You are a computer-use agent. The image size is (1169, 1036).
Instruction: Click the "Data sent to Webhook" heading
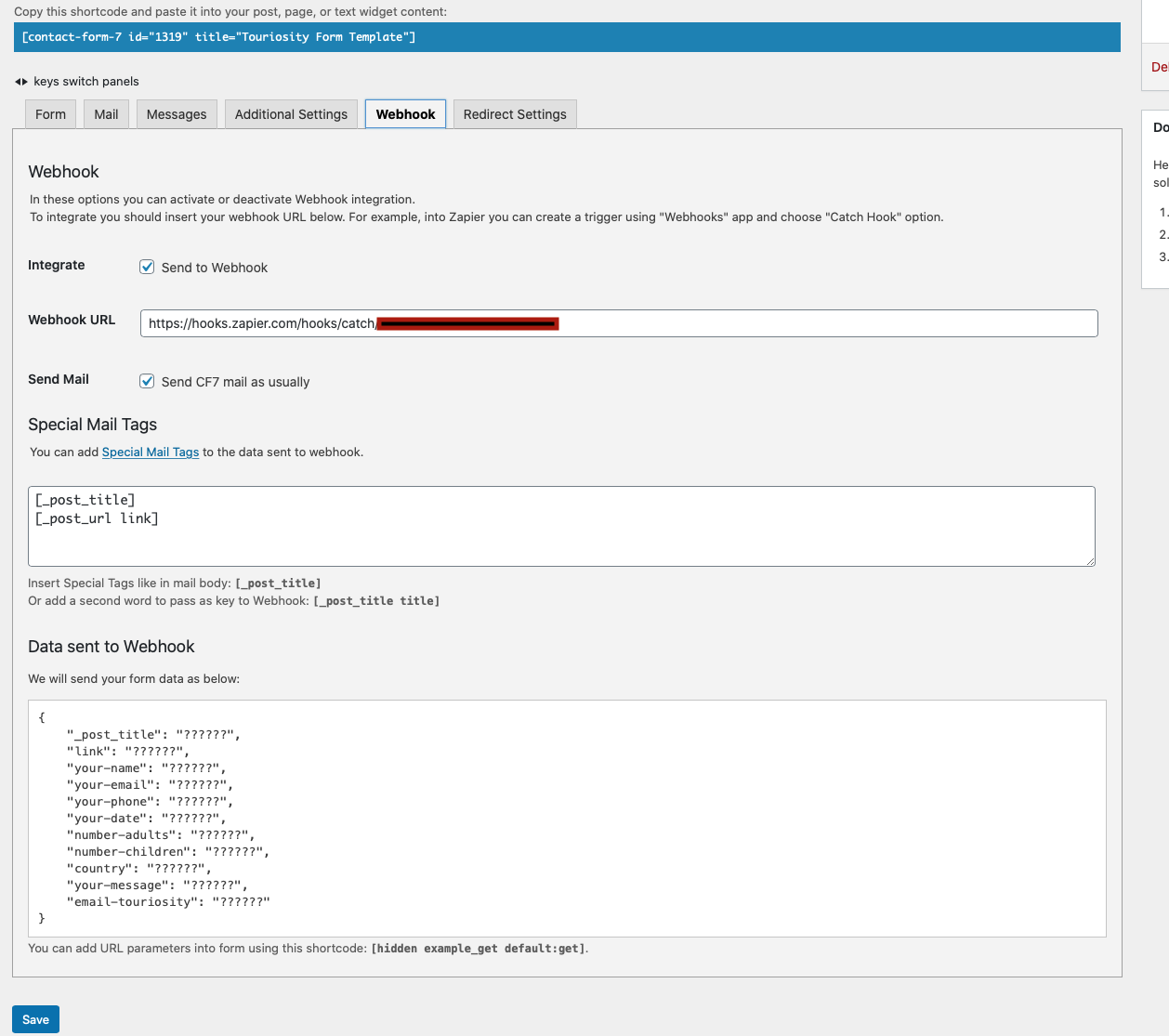coord(112,647)
